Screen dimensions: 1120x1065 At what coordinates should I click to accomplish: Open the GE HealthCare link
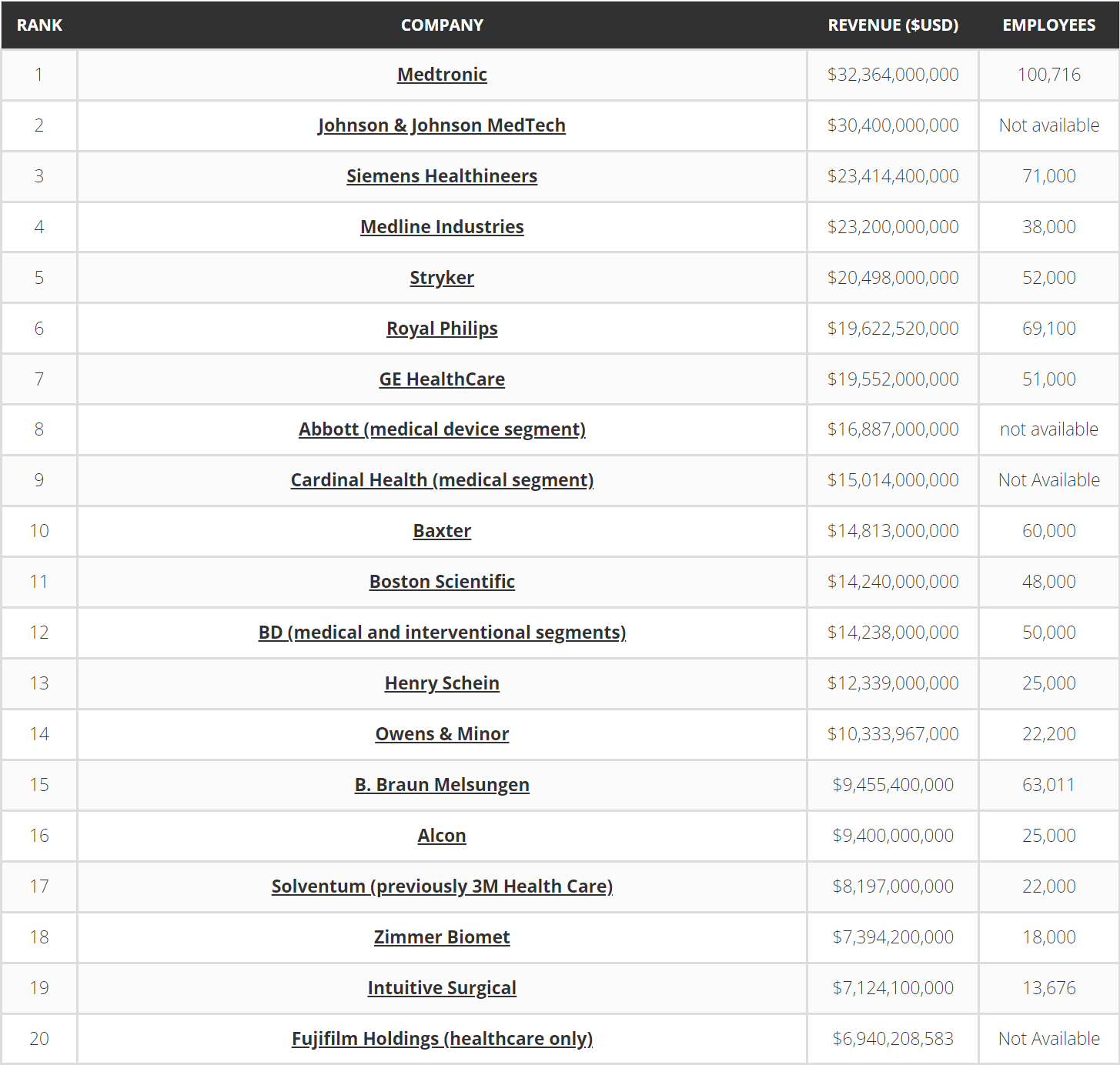[442, 379]
